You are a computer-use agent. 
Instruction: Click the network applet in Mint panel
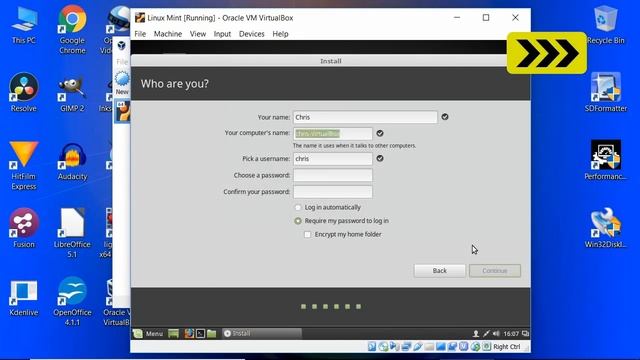pos(487,333)
